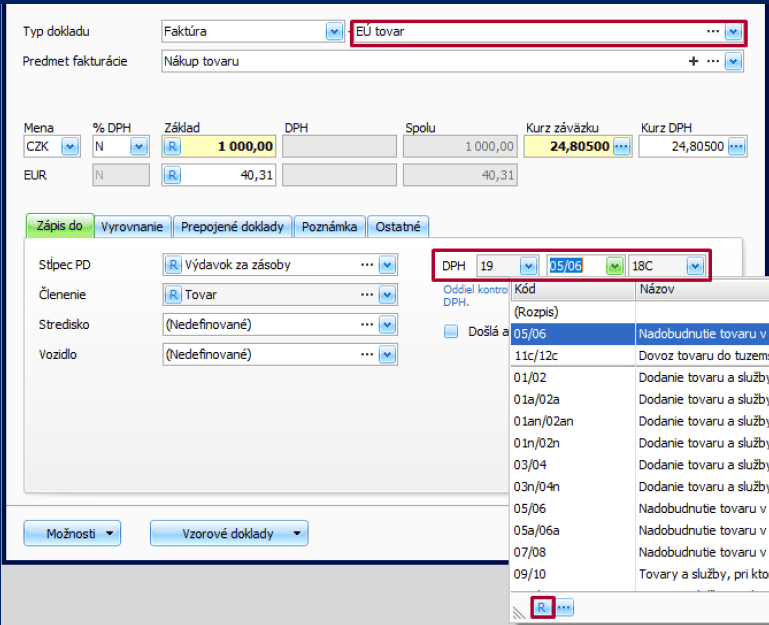Expand the EÚ tovar dropdown arrow
769x625 pixels.
pyautogui.click(x=733, y=32)
